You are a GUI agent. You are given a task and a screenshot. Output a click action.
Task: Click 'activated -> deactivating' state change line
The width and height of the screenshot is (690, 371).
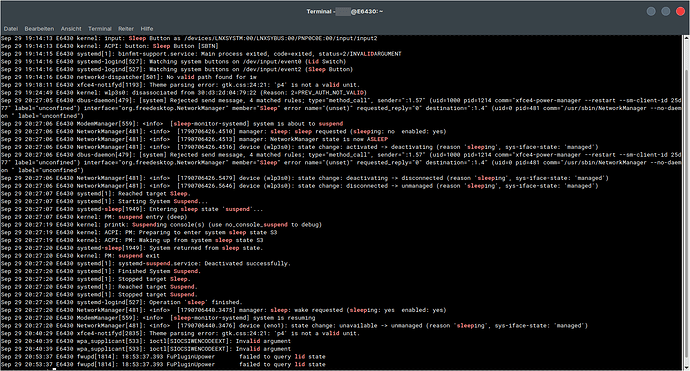click(300, 147)
